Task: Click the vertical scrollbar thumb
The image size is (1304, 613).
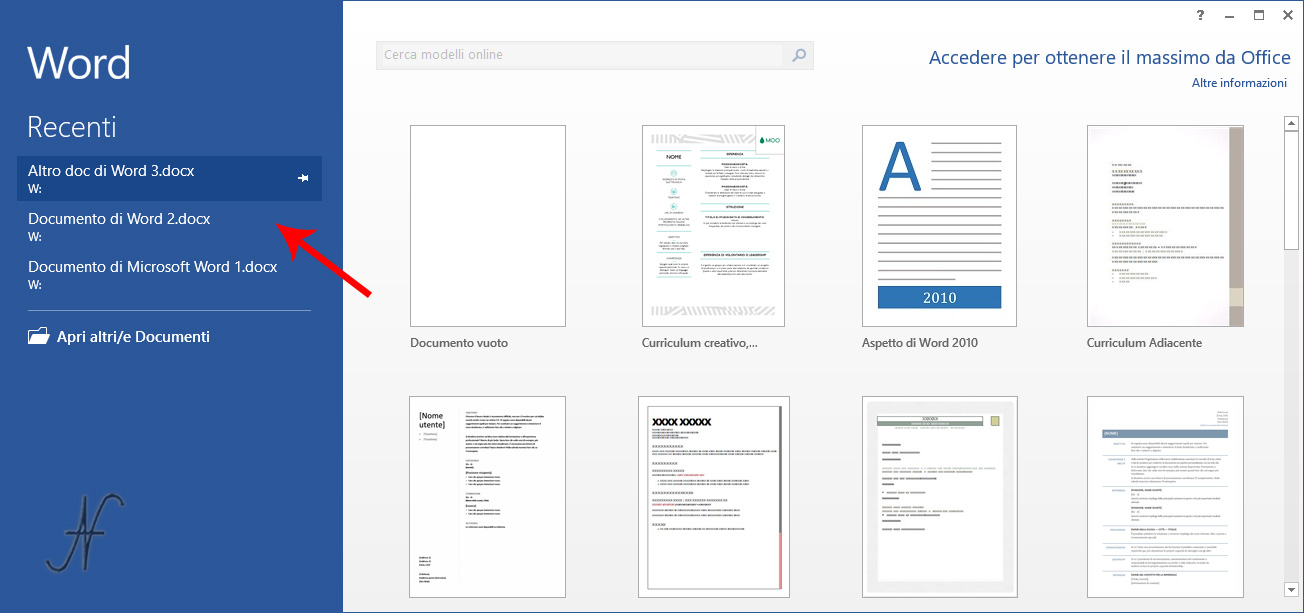Action: [x=1291, y=190]
